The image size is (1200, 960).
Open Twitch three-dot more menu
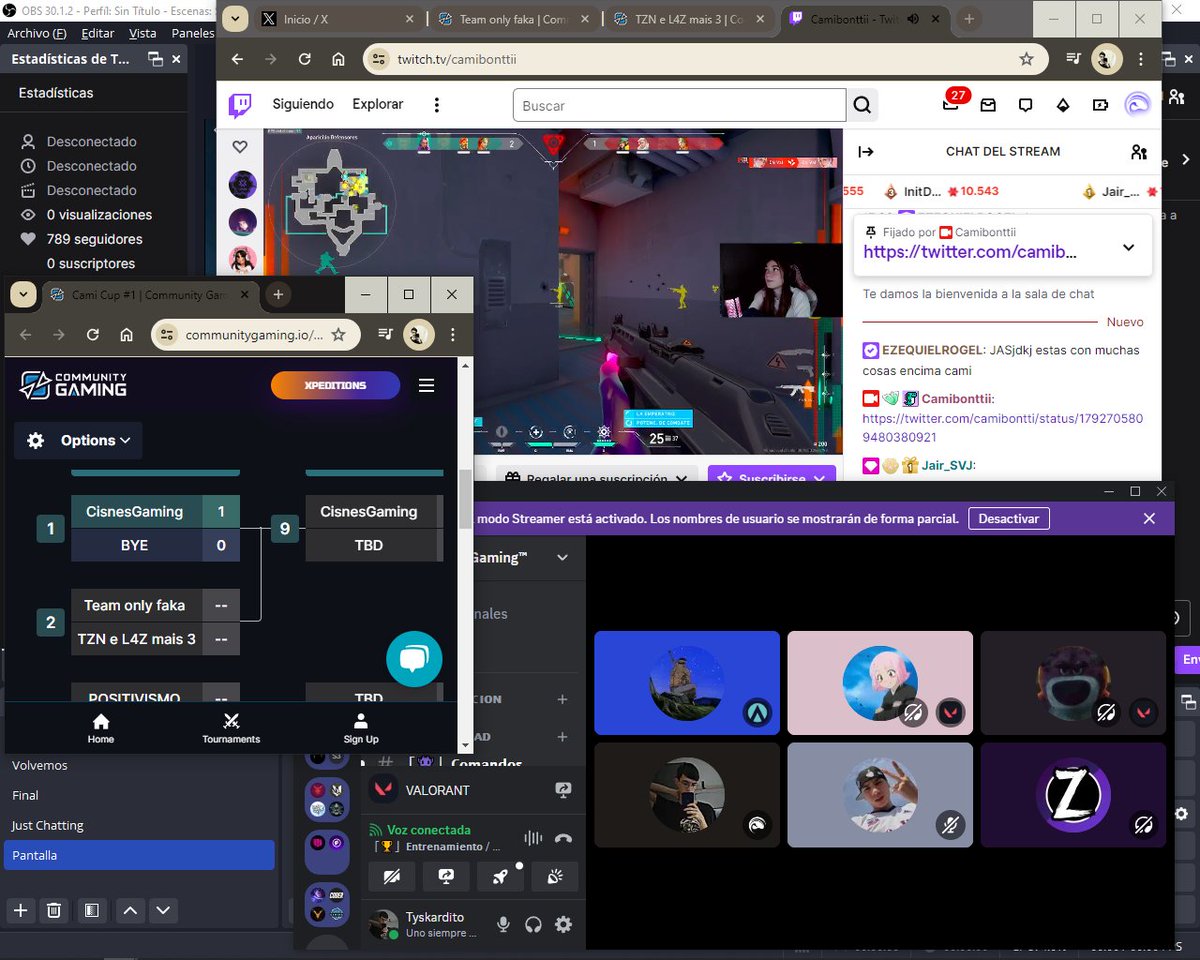pyautogui.click(x=436, y=105)
